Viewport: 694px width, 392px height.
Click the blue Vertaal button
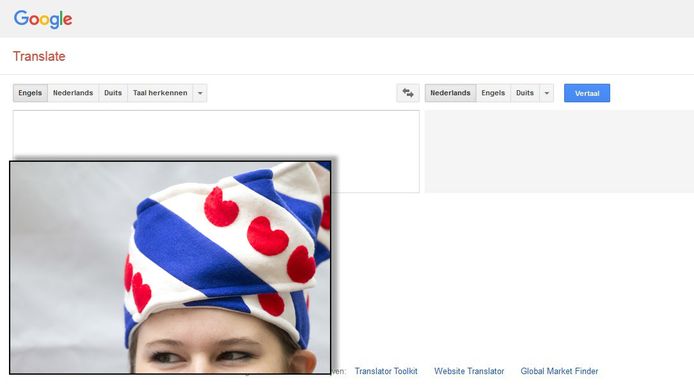coord(587,93)
